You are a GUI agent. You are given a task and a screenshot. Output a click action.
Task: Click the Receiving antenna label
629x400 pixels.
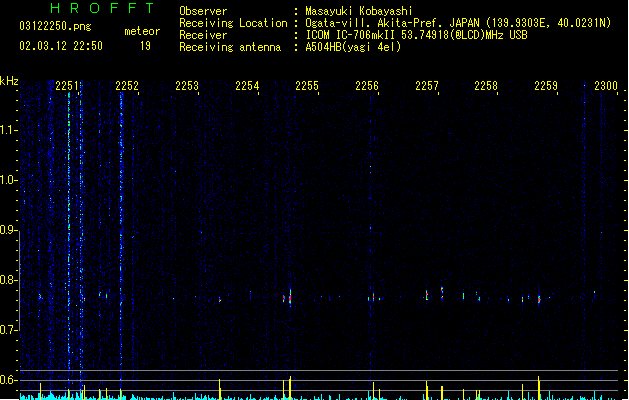[230, 47]
